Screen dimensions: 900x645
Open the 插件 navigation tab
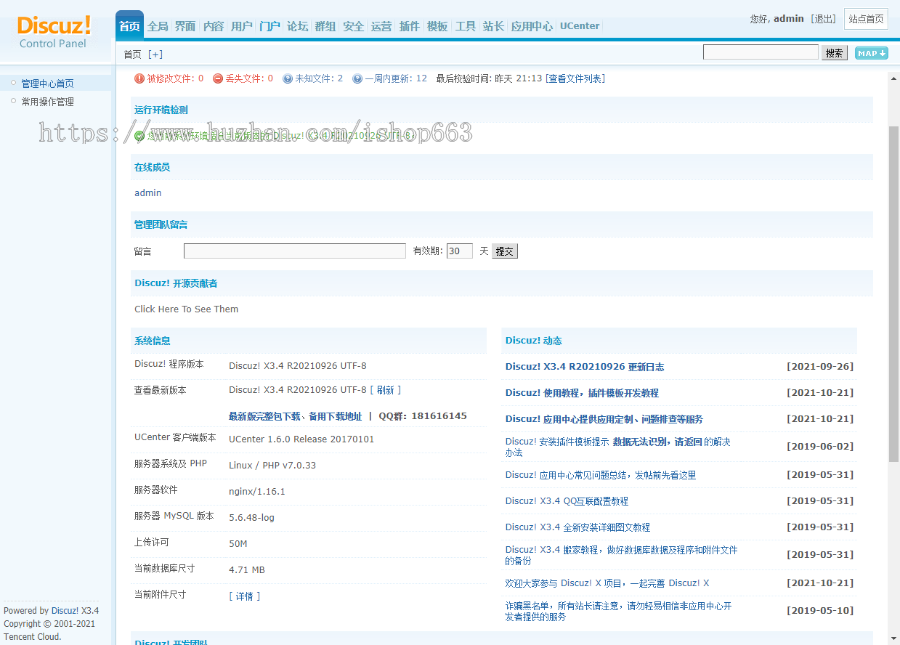pos(409,26)
